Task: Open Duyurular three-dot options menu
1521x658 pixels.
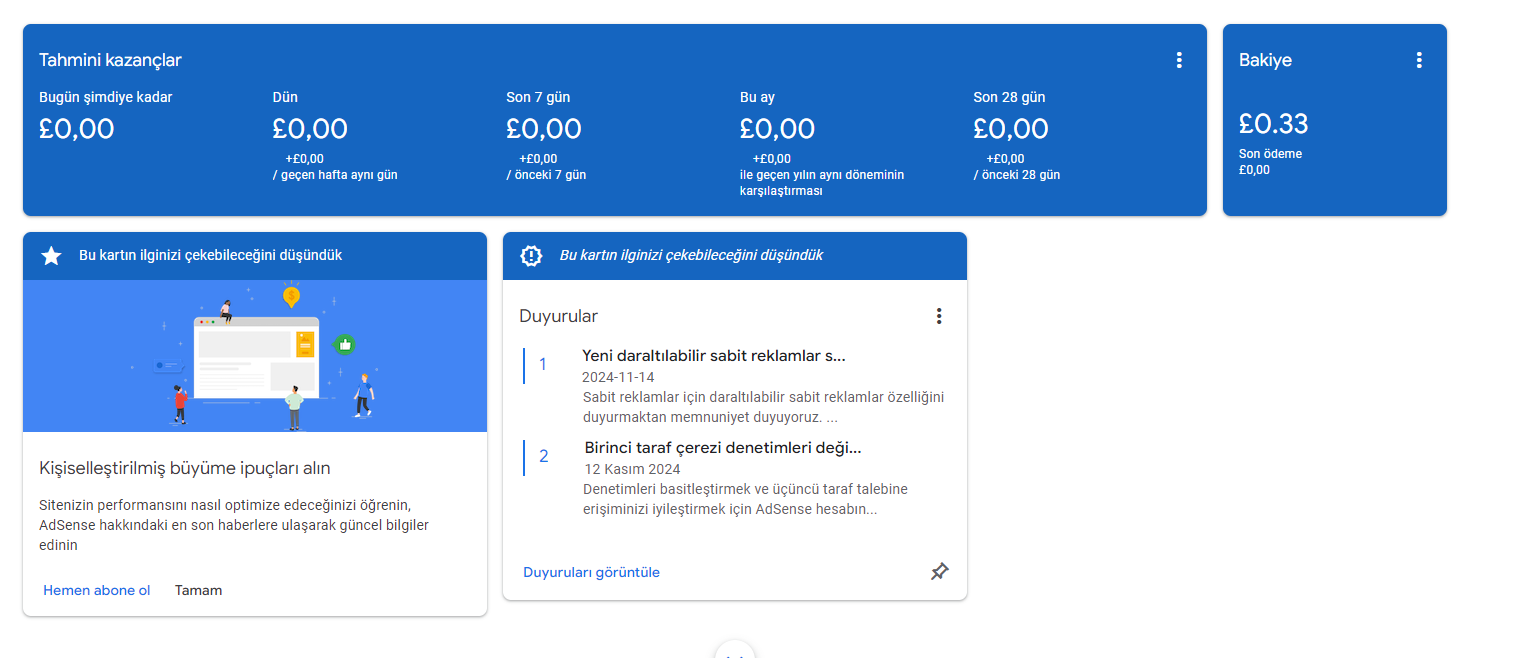Action: pyautogui.click(x=939, y=316)
